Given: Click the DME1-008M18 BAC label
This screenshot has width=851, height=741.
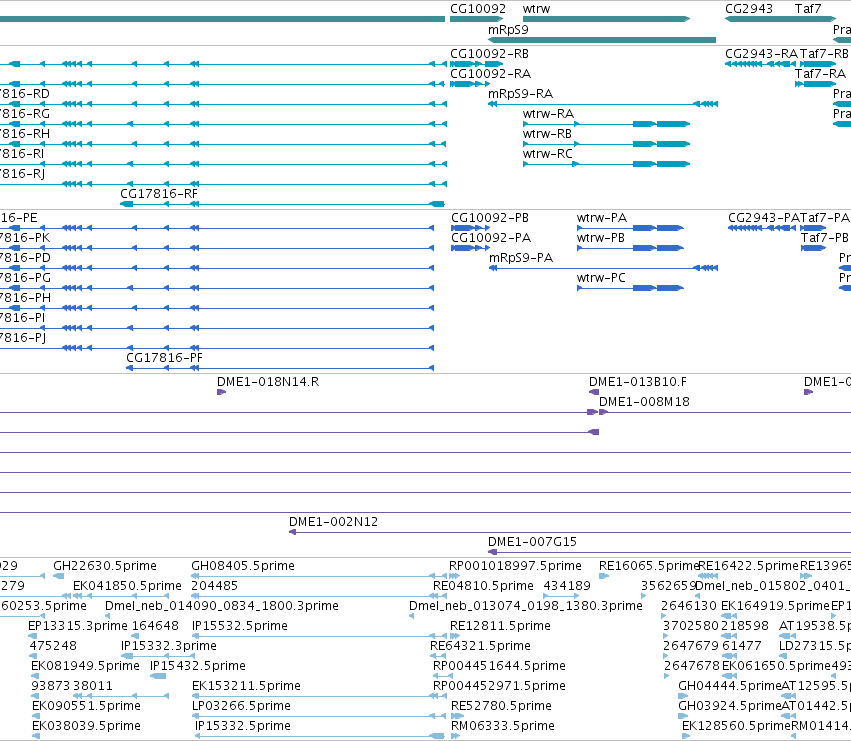Looking at the screenshot, I should (644, 402).
